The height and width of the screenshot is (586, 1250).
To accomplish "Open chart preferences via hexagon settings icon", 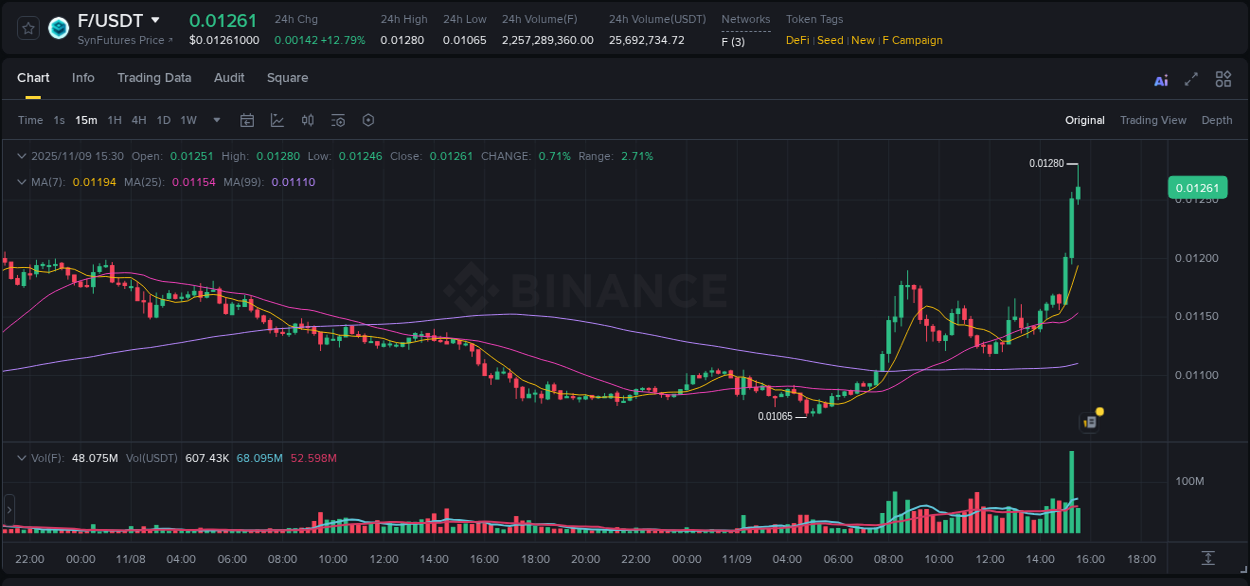I will (367, 120).
